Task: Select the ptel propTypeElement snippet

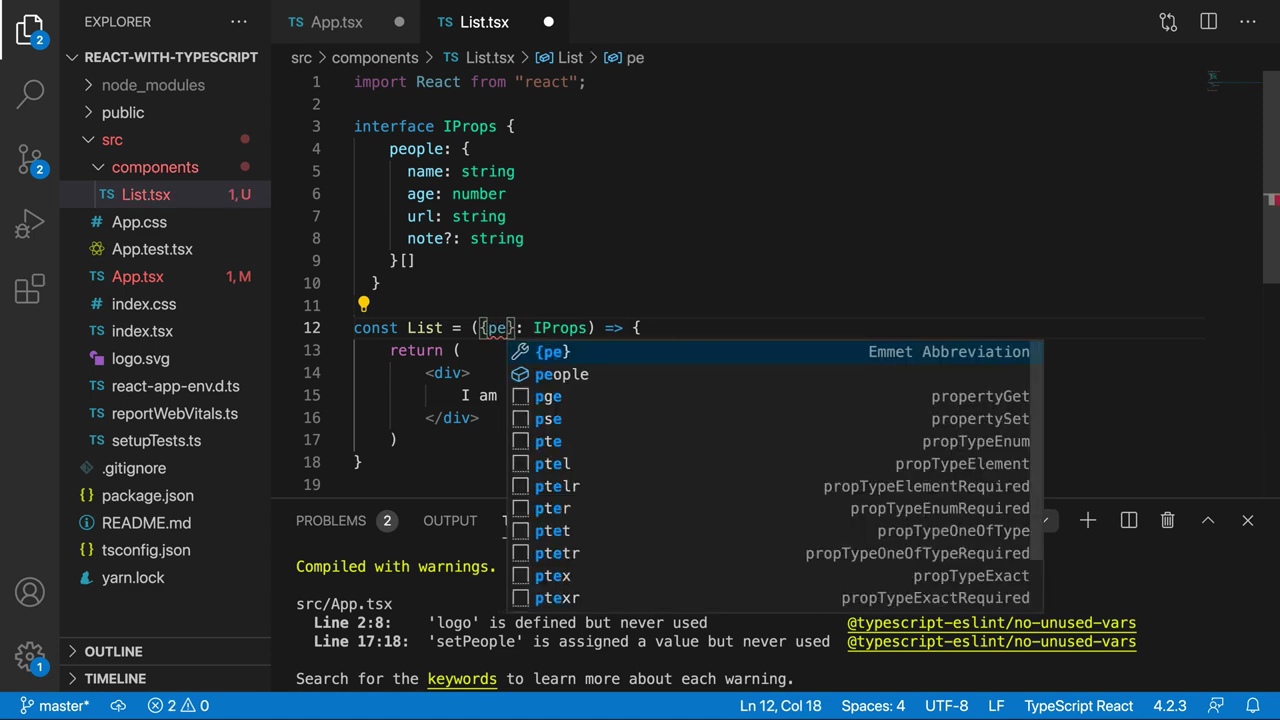Action: point(776,464)
